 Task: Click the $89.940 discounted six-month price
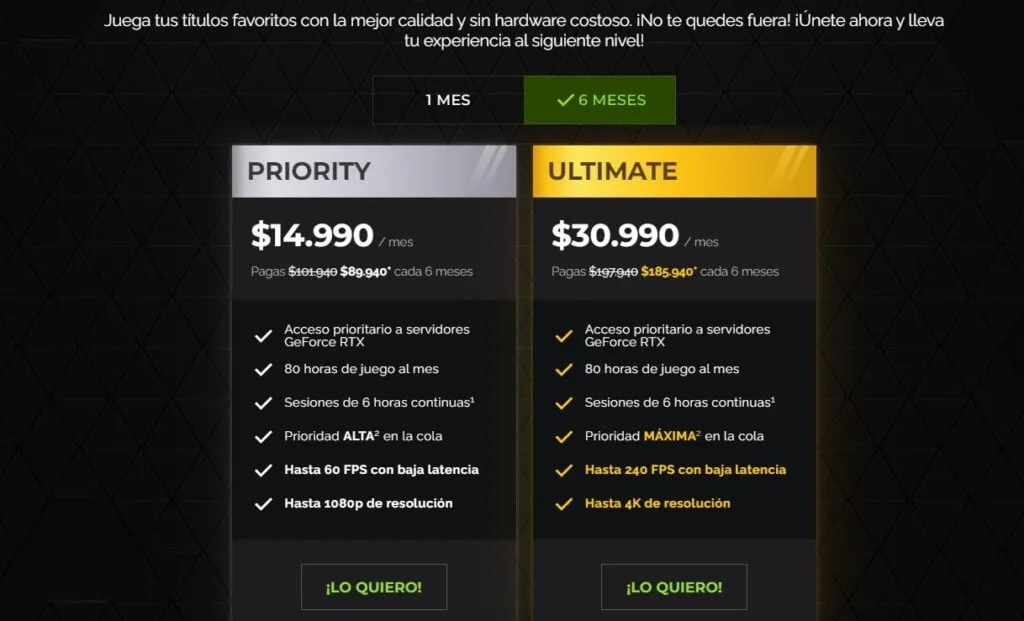pyautogui.click(x=365, y=272)
